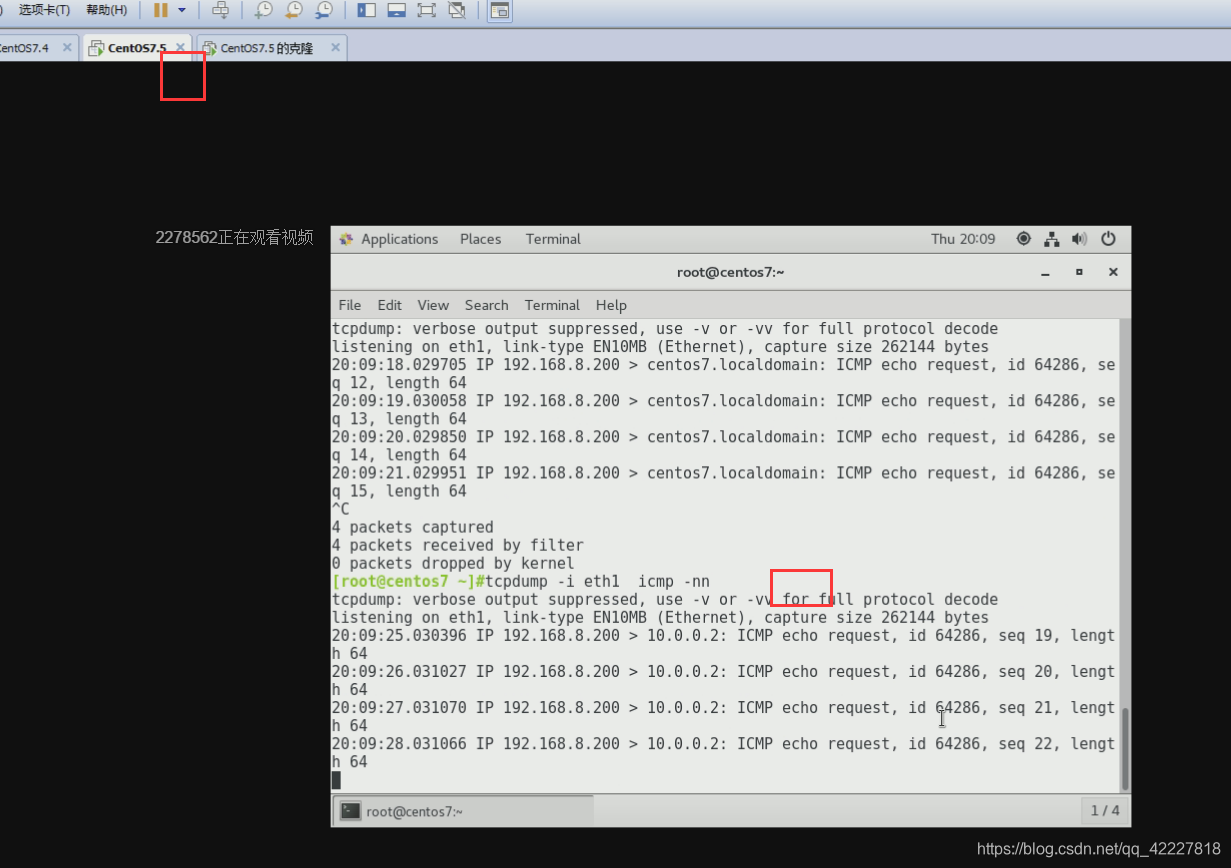Click the volume speaker icon
This screenshot has width=1231, height=868.
(1079, 239)
